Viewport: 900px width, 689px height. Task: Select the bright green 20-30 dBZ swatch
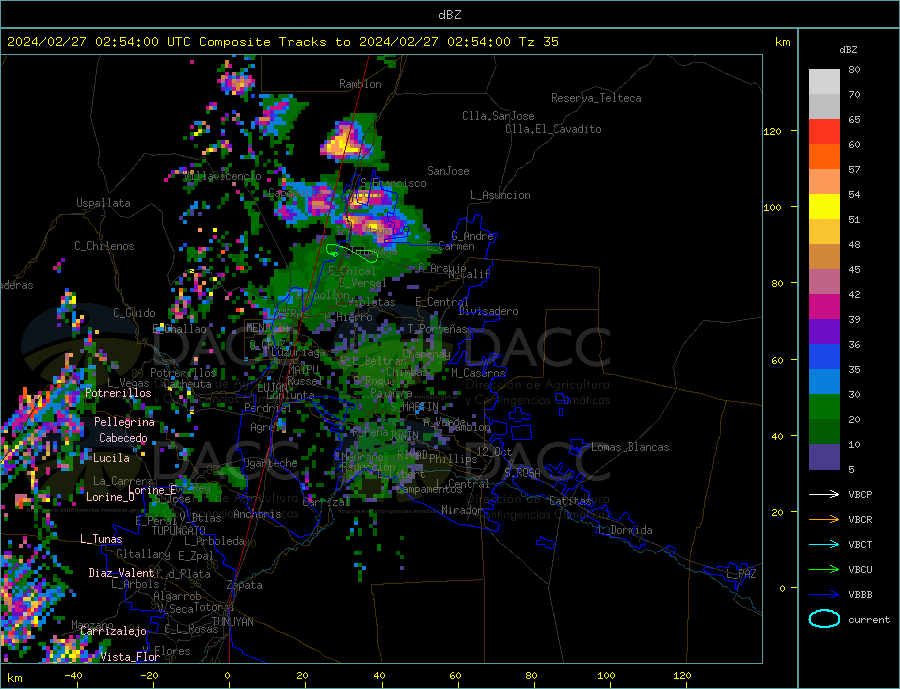pyautogui.click(x=824, y=407)
